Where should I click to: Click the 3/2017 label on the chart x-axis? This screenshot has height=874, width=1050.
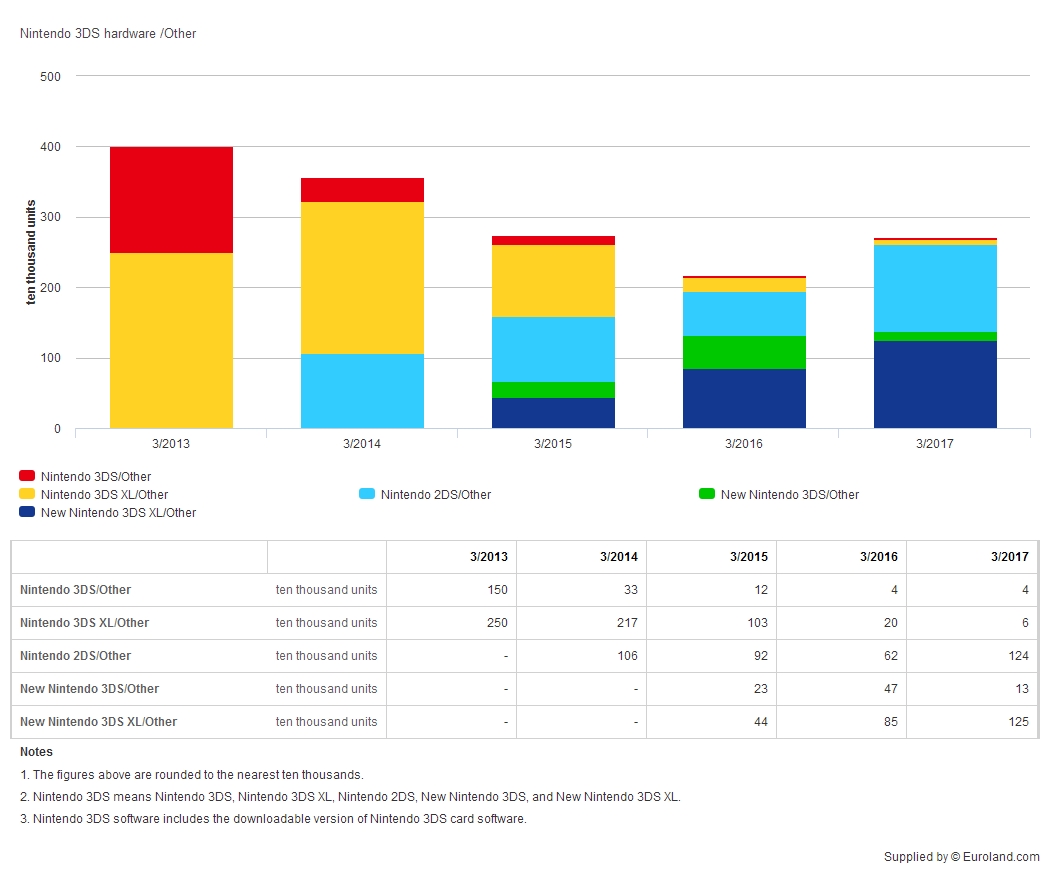[x=935, y=443]
